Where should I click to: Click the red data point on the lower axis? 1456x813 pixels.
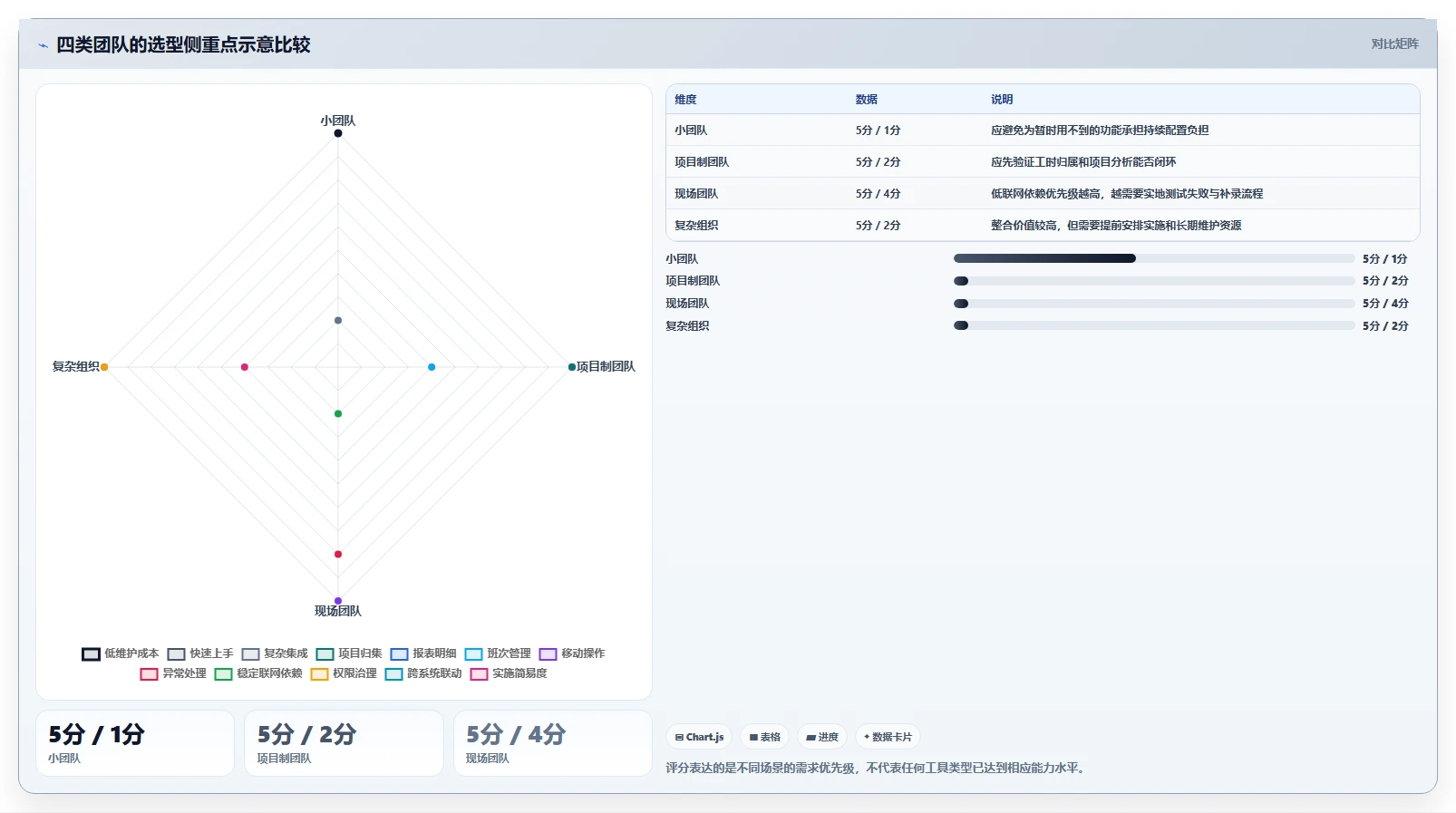click(338, 554)
